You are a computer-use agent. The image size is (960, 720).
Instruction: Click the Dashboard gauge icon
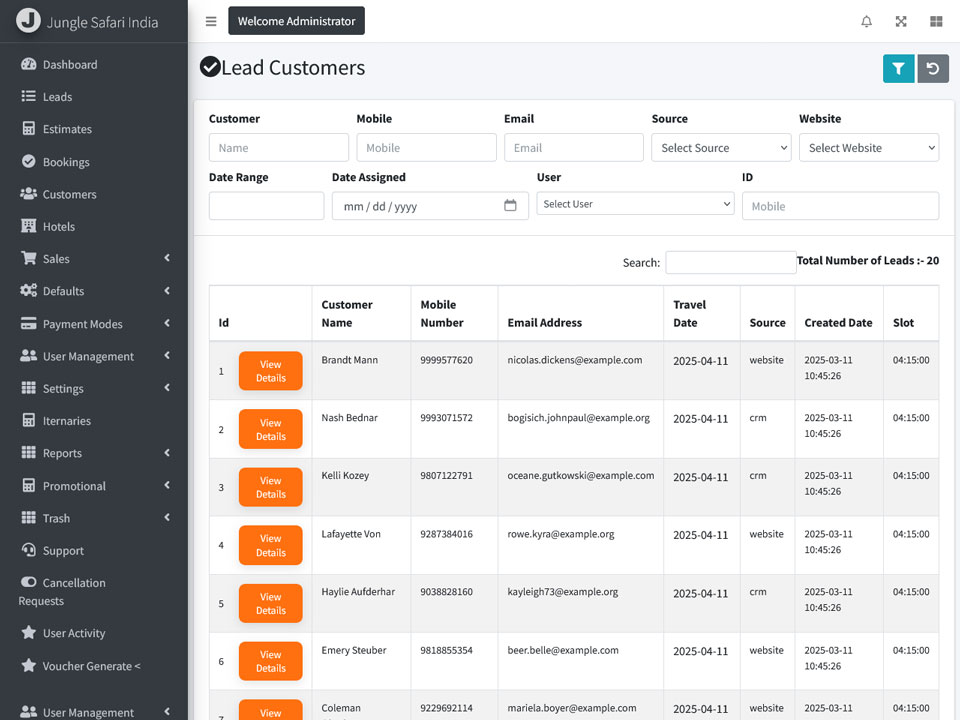(x=28, y=64)
